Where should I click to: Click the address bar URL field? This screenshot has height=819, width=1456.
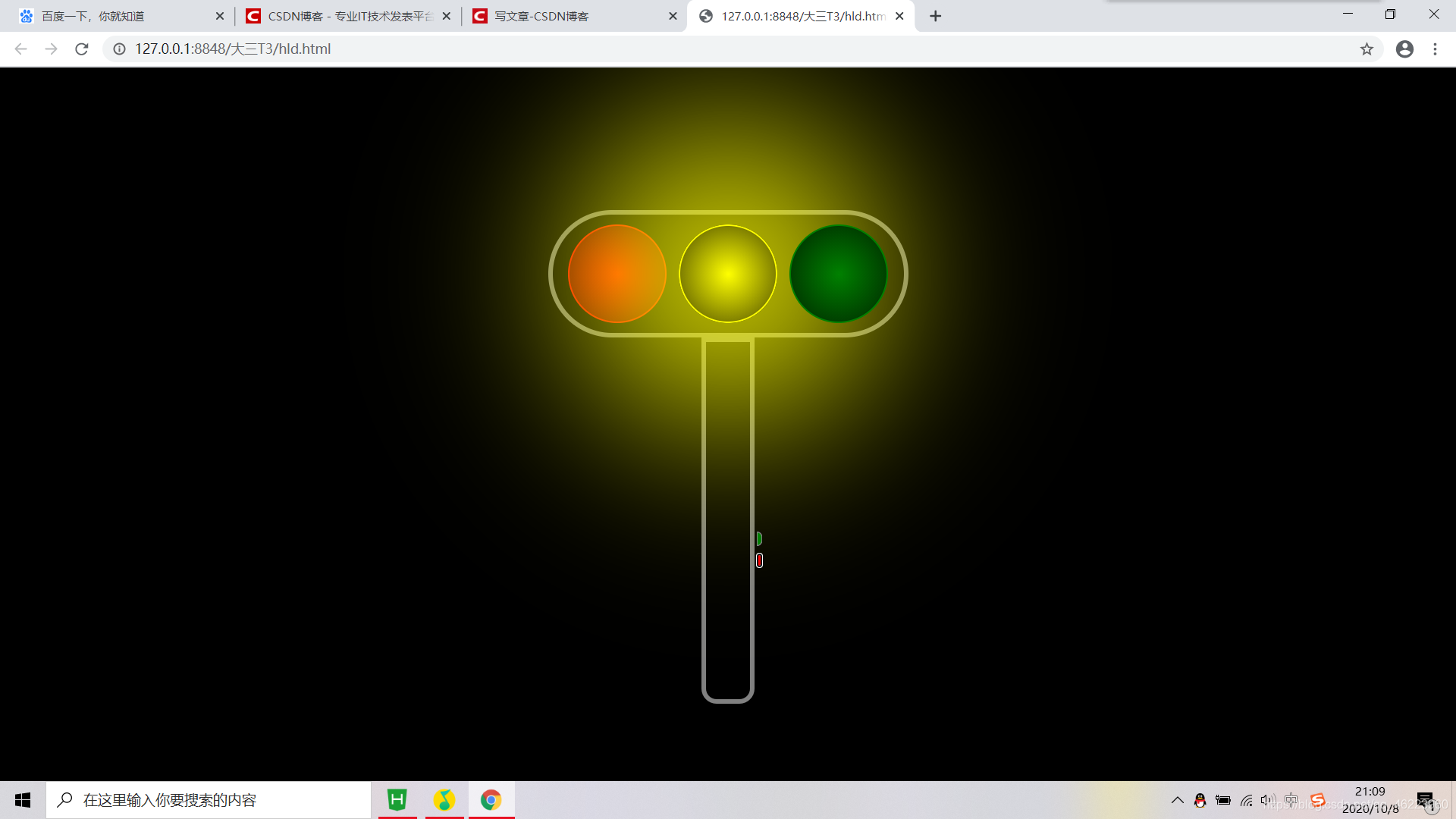(x=682, y=49)
